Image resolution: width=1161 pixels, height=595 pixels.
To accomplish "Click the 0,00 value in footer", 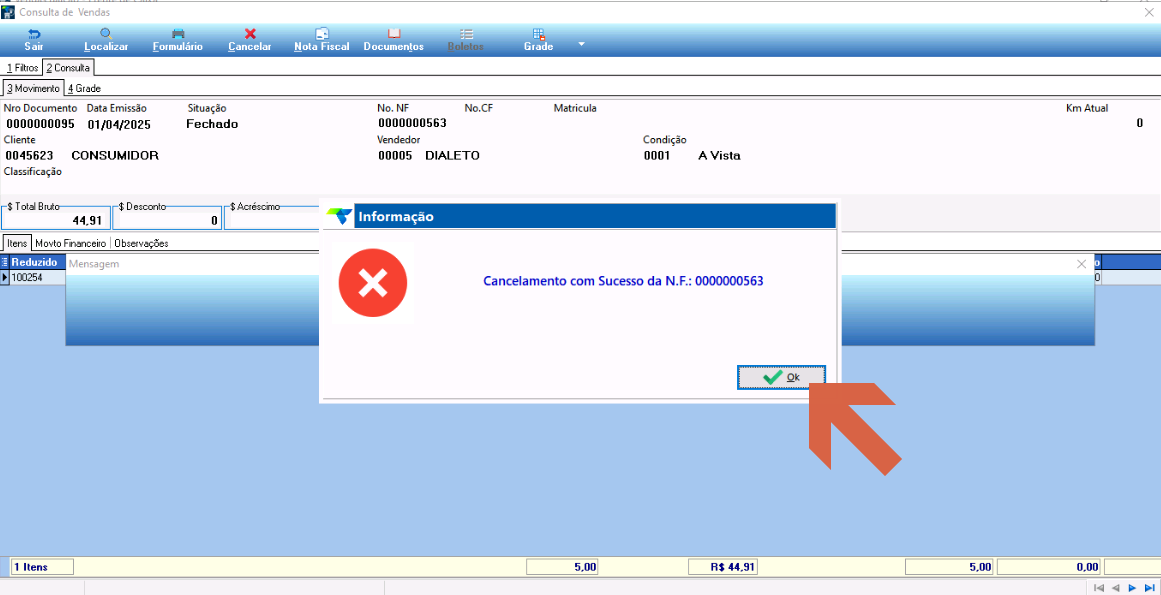I will pyautogui.click(x=1048, y=567).
